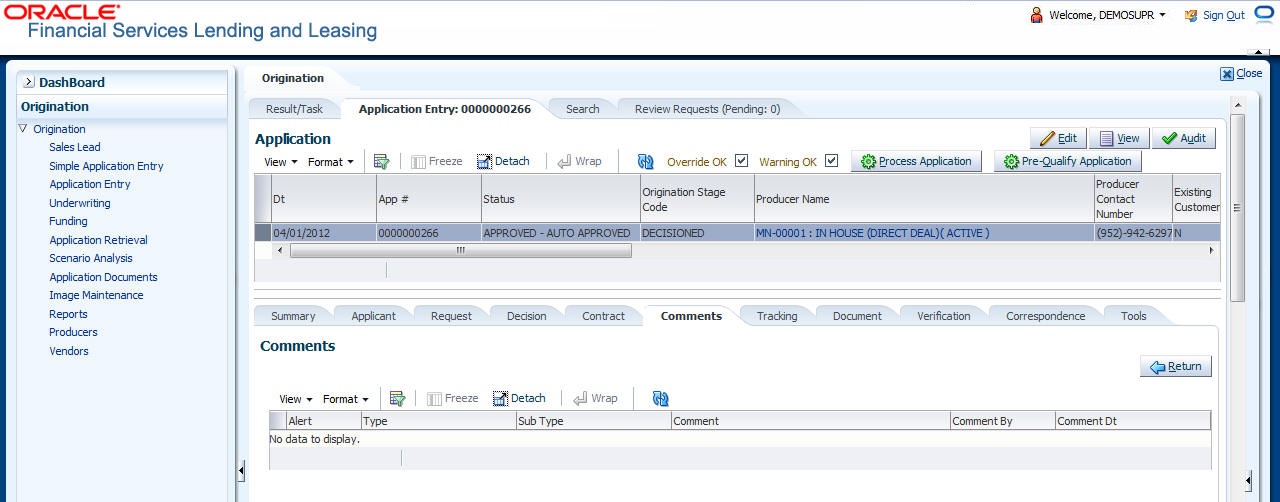This screenshot has width=1280, height=502.
Task: Click Detach in the Comments toolbar
Action: coord(519,398)
